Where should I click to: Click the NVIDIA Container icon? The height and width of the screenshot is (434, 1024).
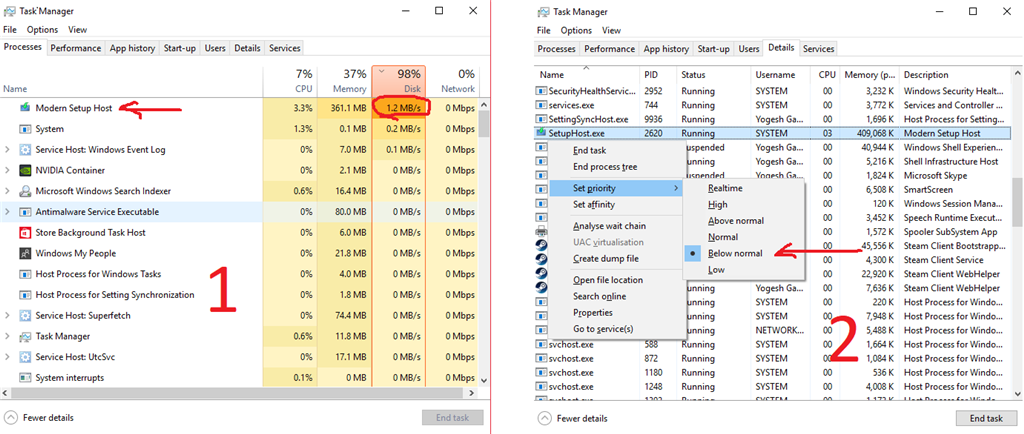[x=25, y=170]
